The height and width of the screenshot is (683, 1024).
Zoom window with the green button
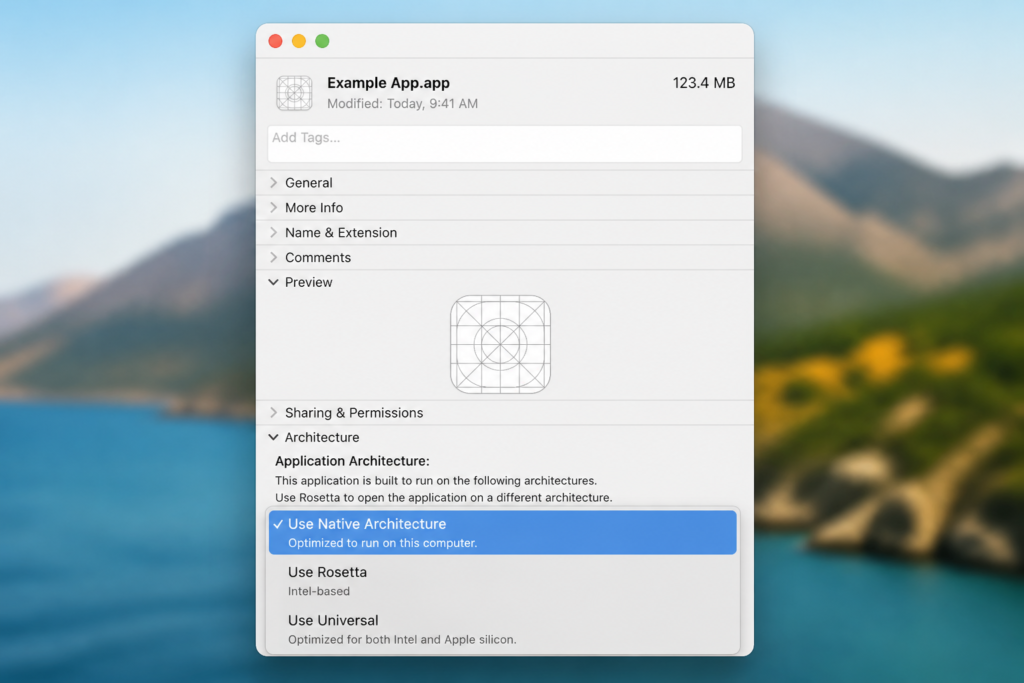pyautogui.click(x=322, y=41)
